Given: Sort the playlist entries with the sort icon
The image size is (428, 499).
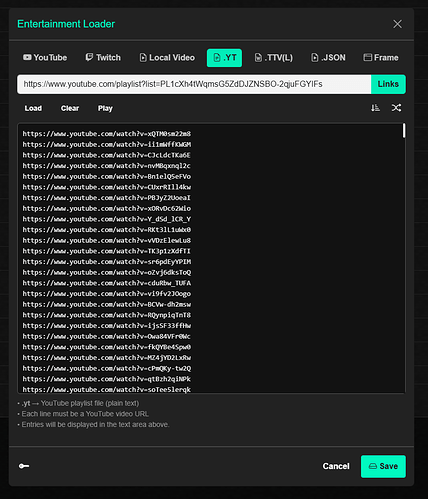Looking at the screenshot, I should click(375, 108).
